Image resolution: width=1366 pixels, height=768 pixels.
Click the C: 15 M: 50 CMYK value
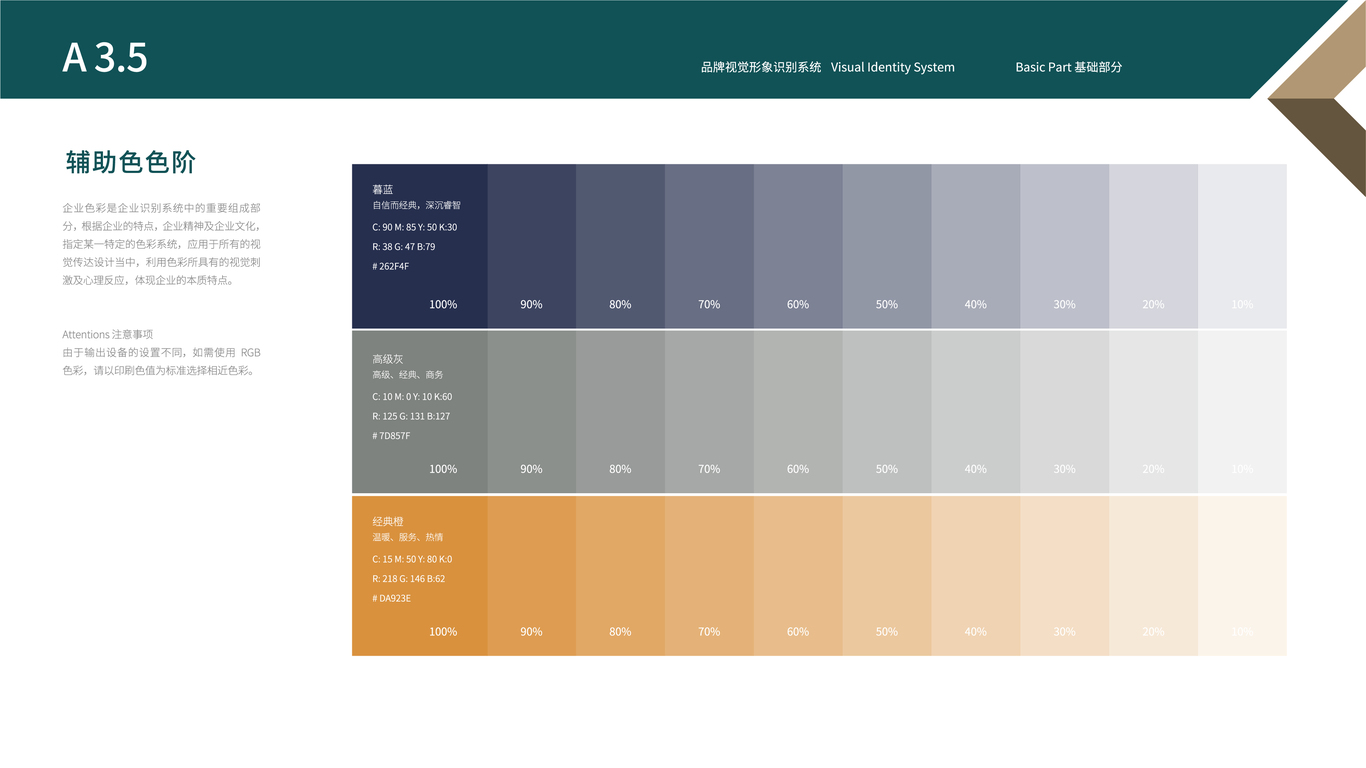click(412, 559)
